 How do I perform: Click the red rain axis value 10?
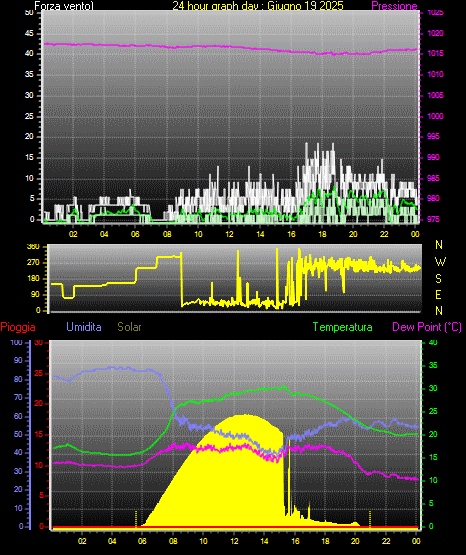39,465
